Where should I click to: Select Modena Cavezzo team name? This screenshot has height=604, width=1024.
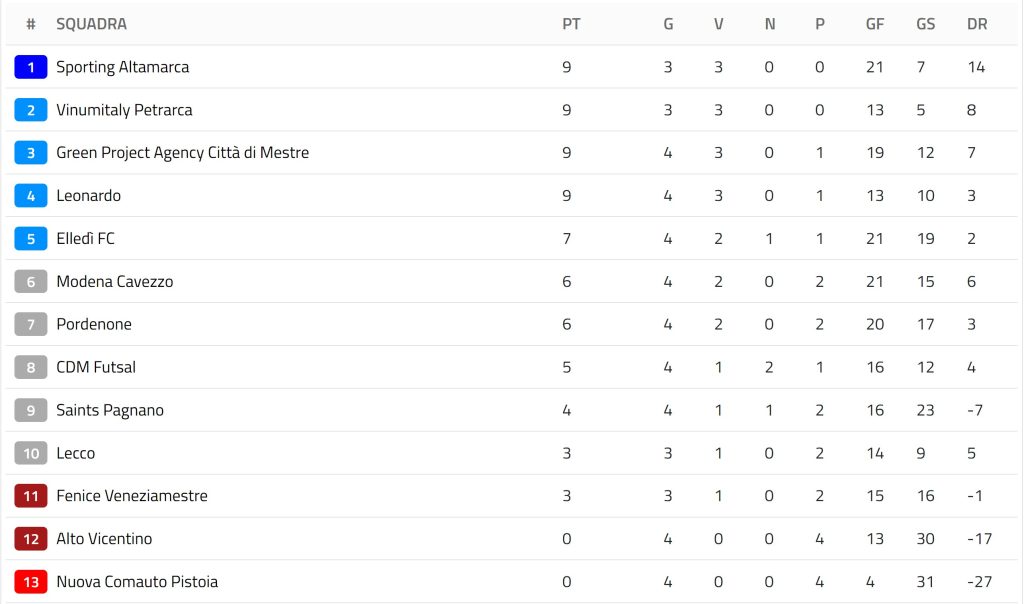pyautogui.click(x=114, y=282)
